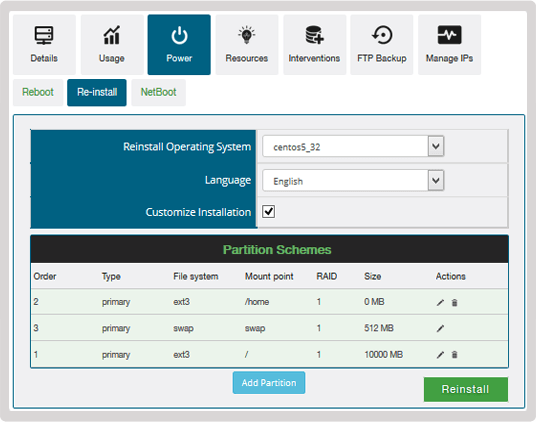This screenshot has width=536, height=422.
Task: Edit the swap partition pencil icon
Action: pos(440,328)
